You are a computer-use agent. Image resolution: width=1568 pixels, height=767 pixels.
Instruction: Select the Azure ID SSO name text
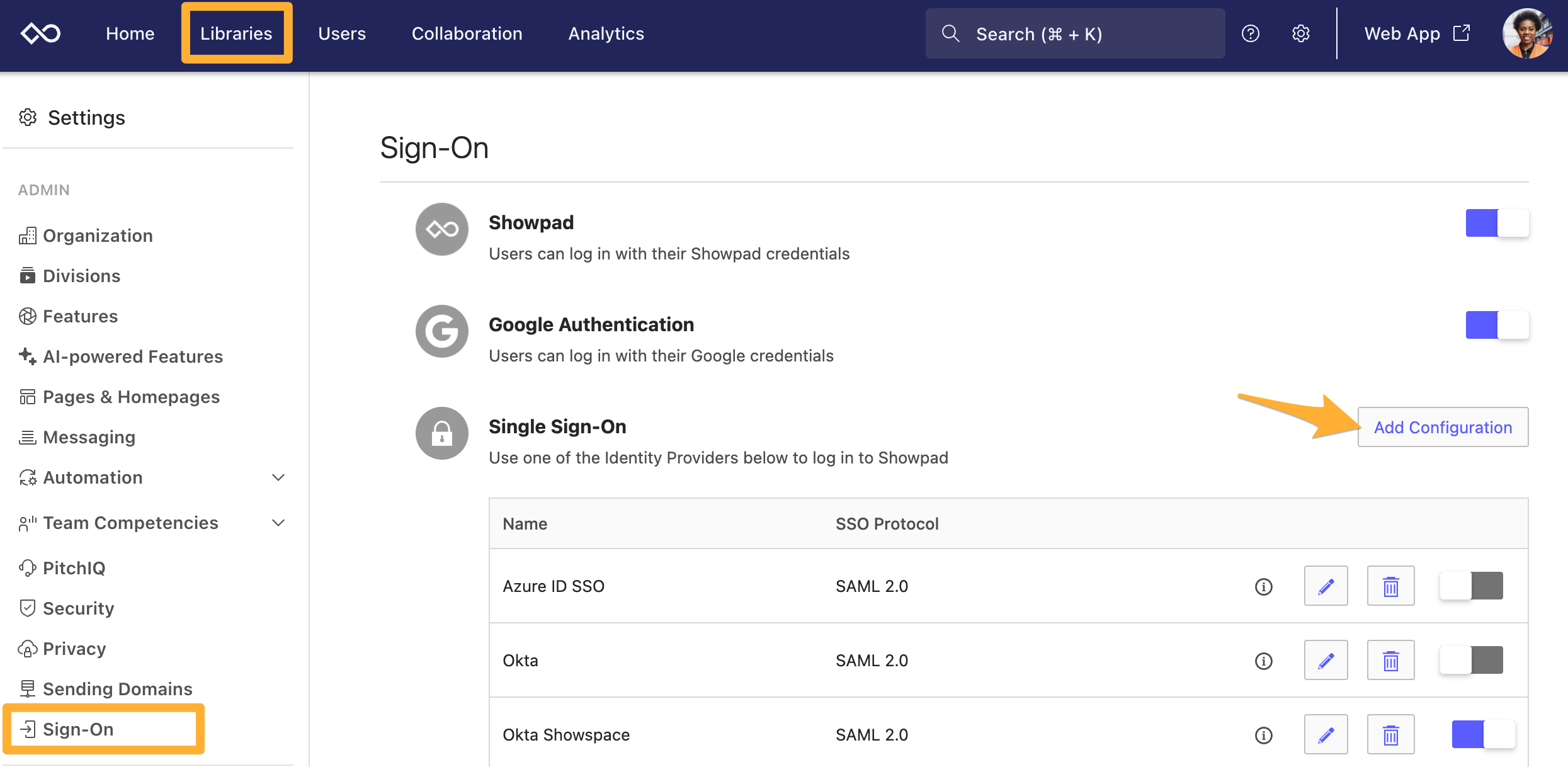pyautogui.click(x=554, y=586)
